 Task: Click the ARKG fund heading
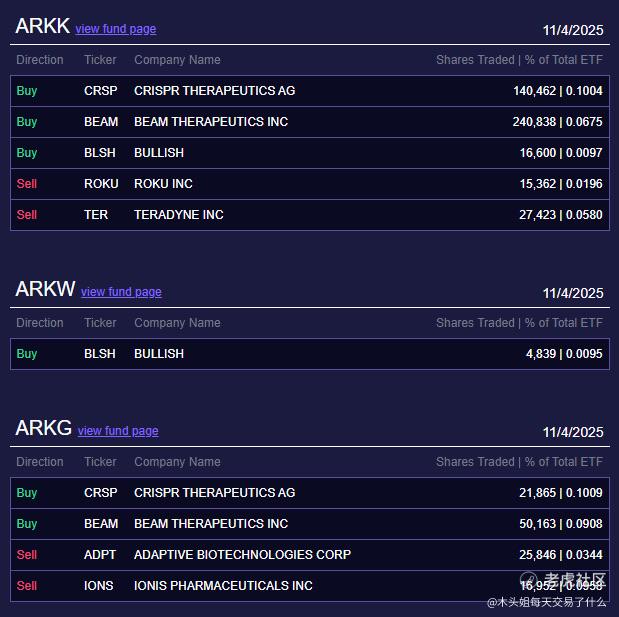point(43,429)
